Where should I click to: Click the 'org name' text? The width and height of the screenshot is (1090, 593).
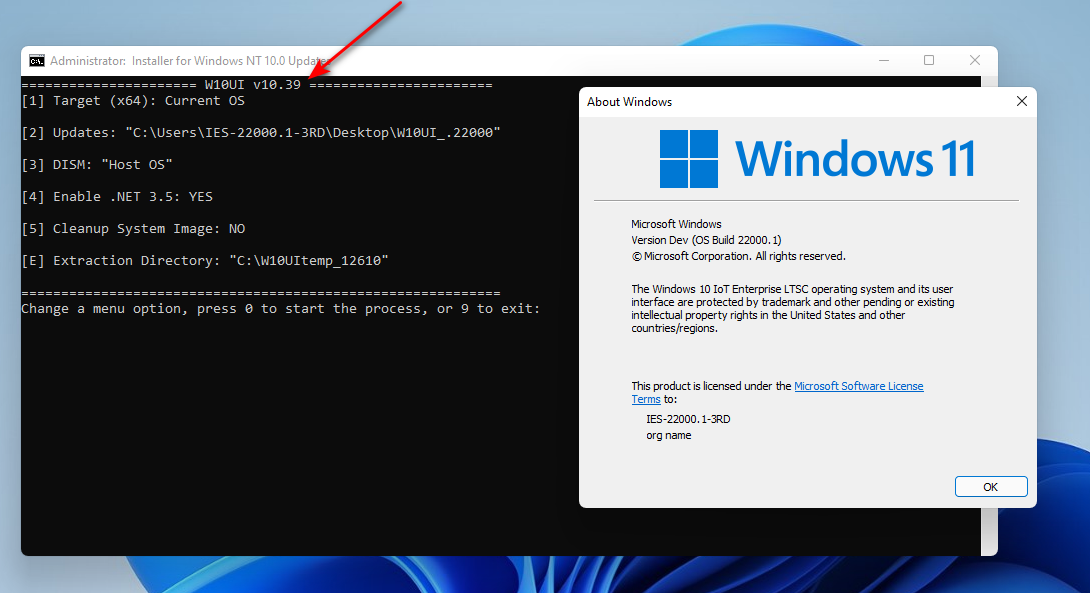pos(669,436)
